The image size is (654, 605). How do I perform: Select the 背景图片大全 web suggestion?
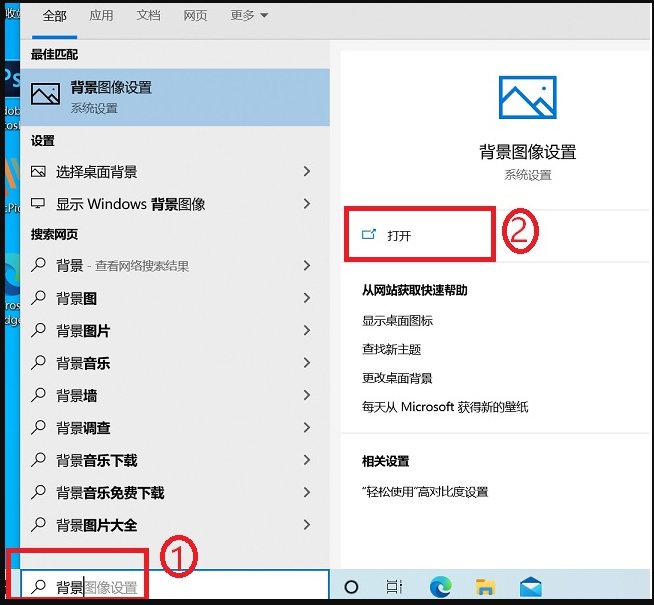click(175, 525)
